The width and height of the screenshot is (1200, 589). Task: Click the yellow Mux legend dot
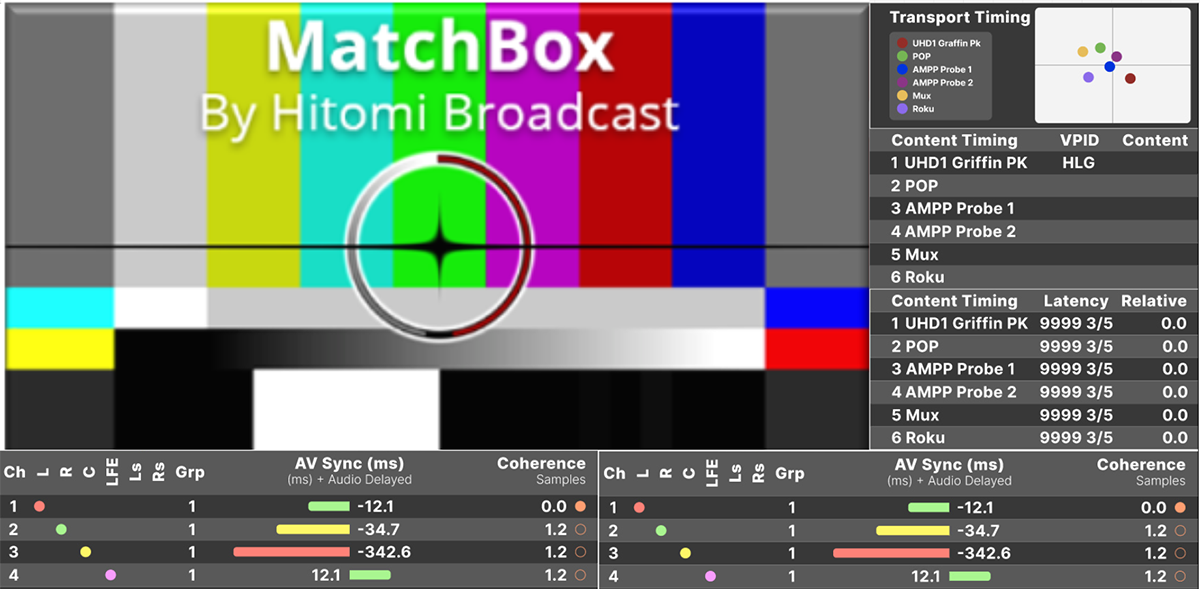[902, 96]
